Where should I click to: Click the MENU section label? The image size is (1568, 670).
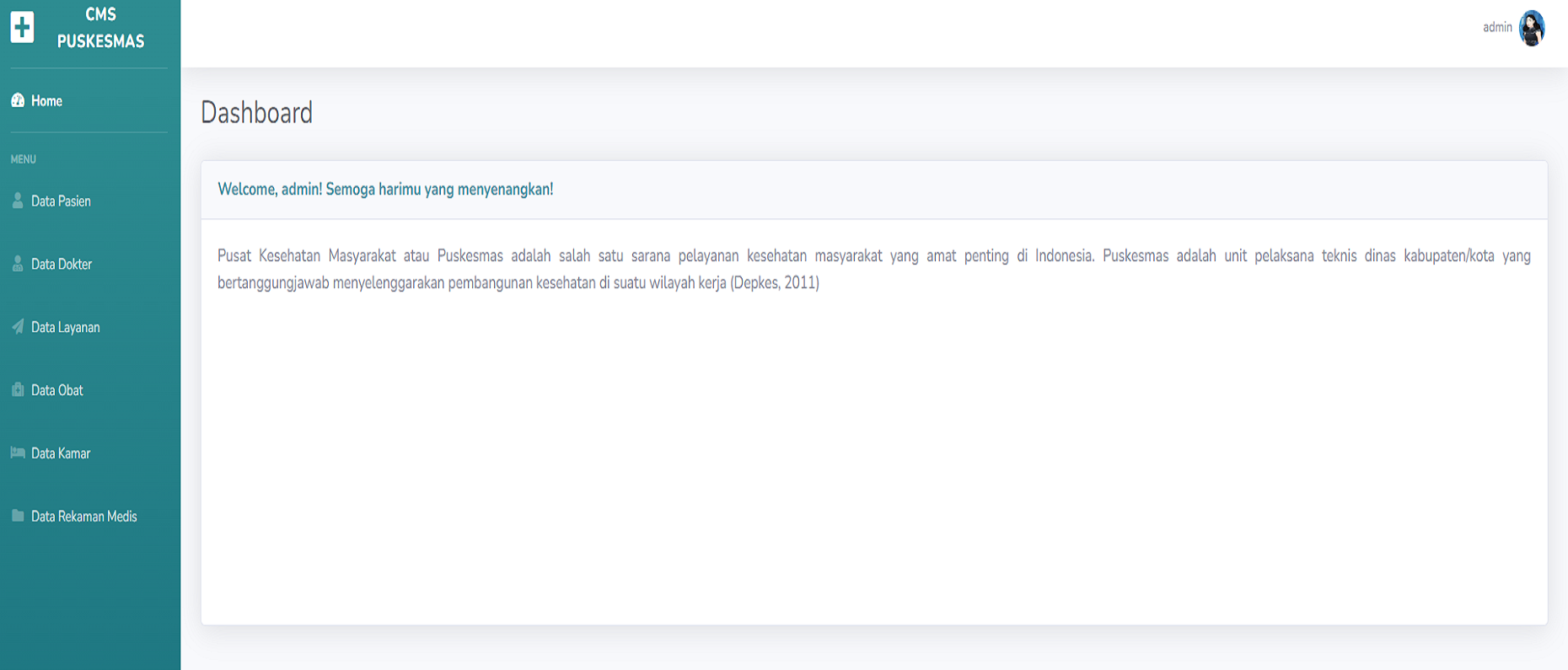pyautogui.click(x=24, y=159)
